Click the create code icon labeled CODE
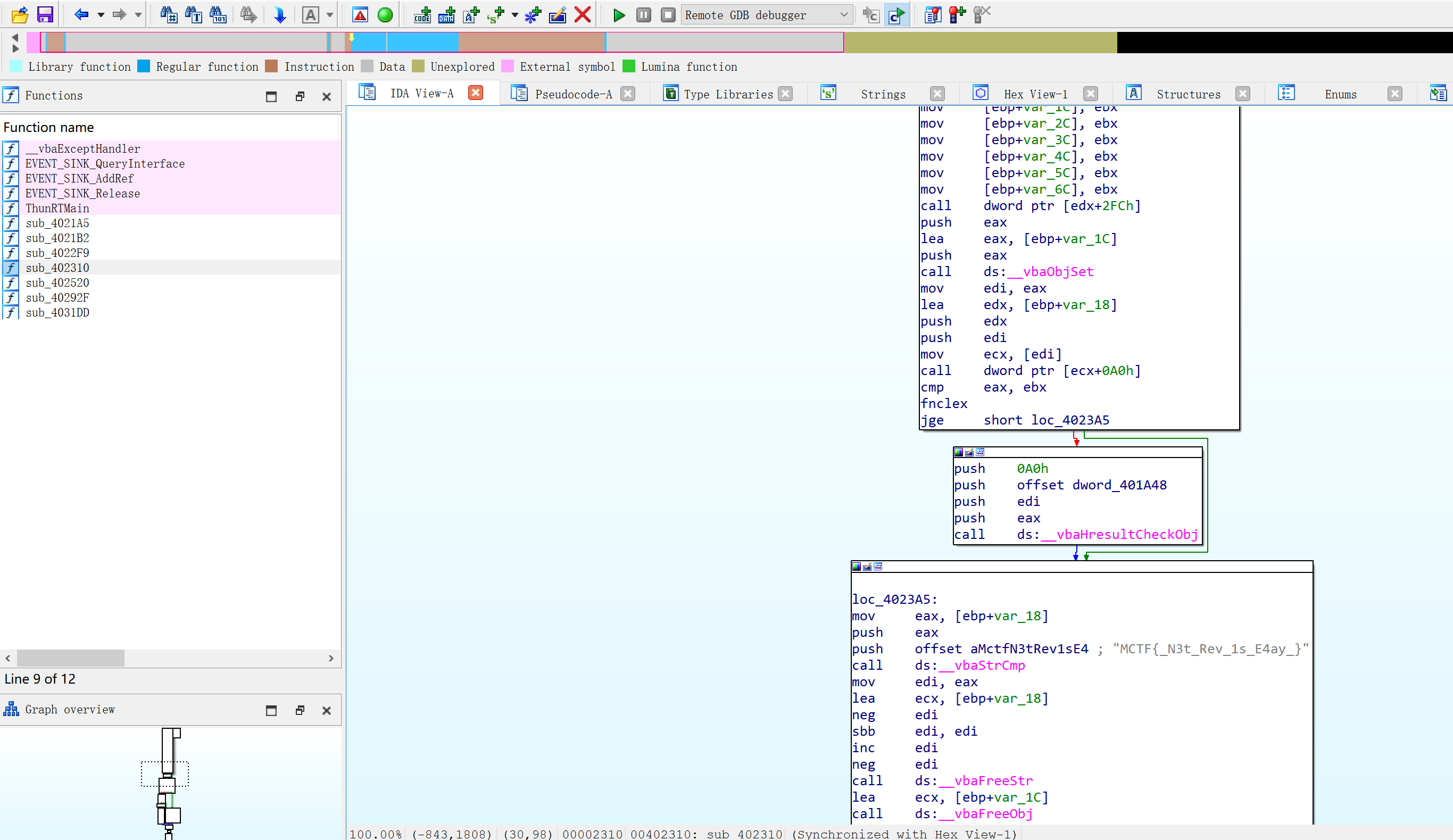The width and height of the screenshot is (1453, 840). tap(422, 14)
